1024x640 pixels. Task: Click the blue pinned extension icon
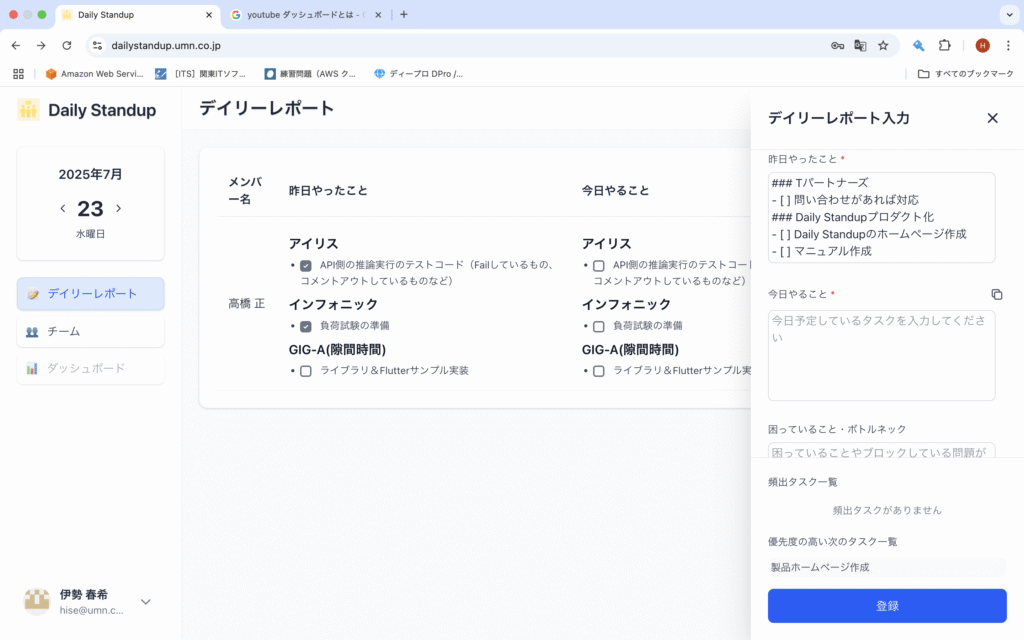[x=918, y=45]
